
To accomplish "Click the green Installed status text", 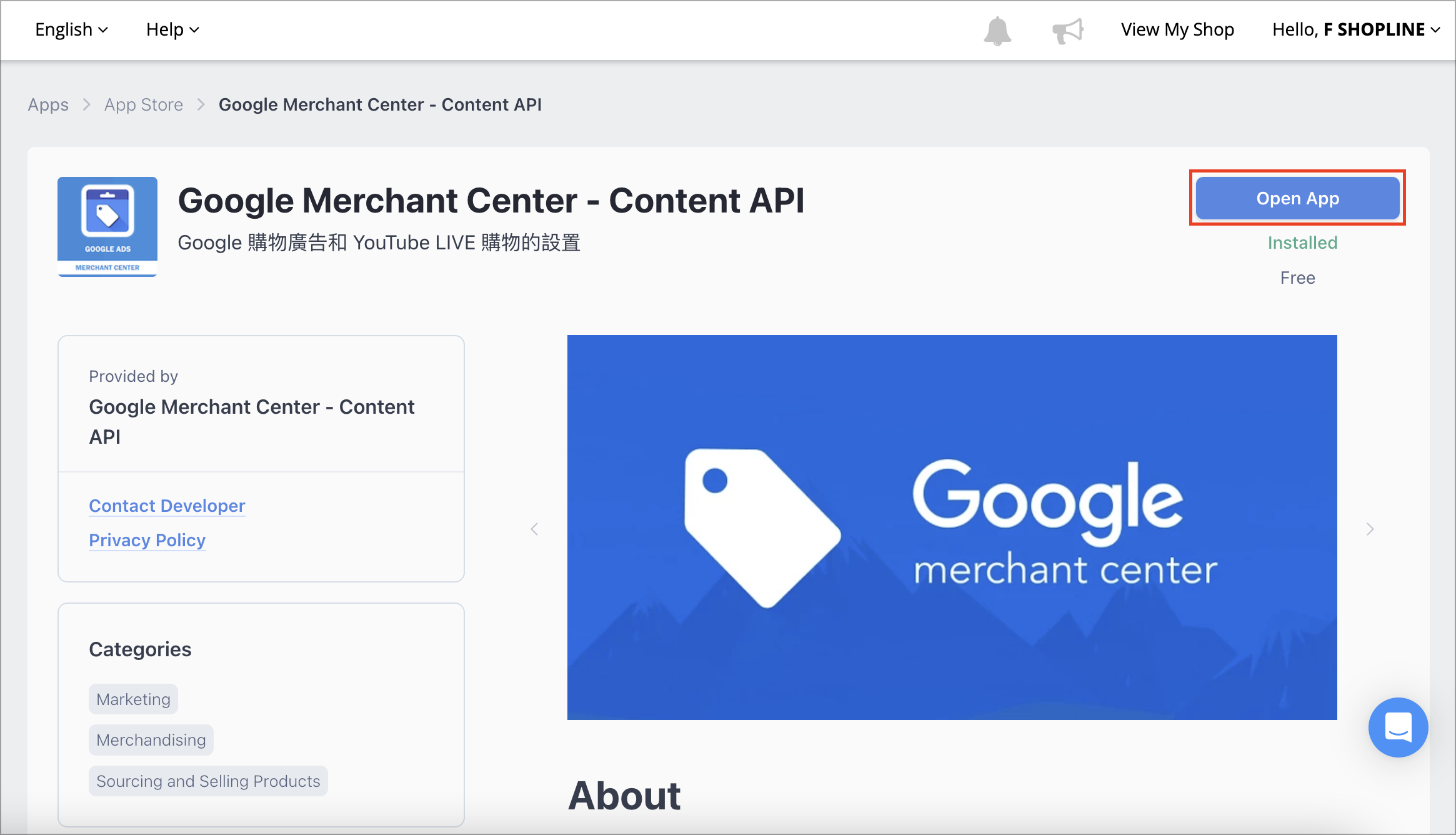I will tap(1302, 242).
